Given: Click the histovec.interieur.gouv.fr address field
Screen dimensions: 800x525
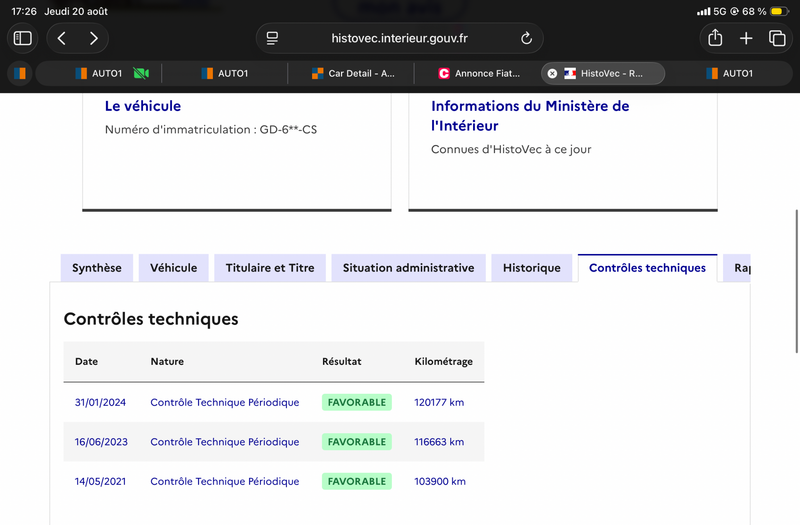Looking at the screenshot, I should click(x=399, y=38).
